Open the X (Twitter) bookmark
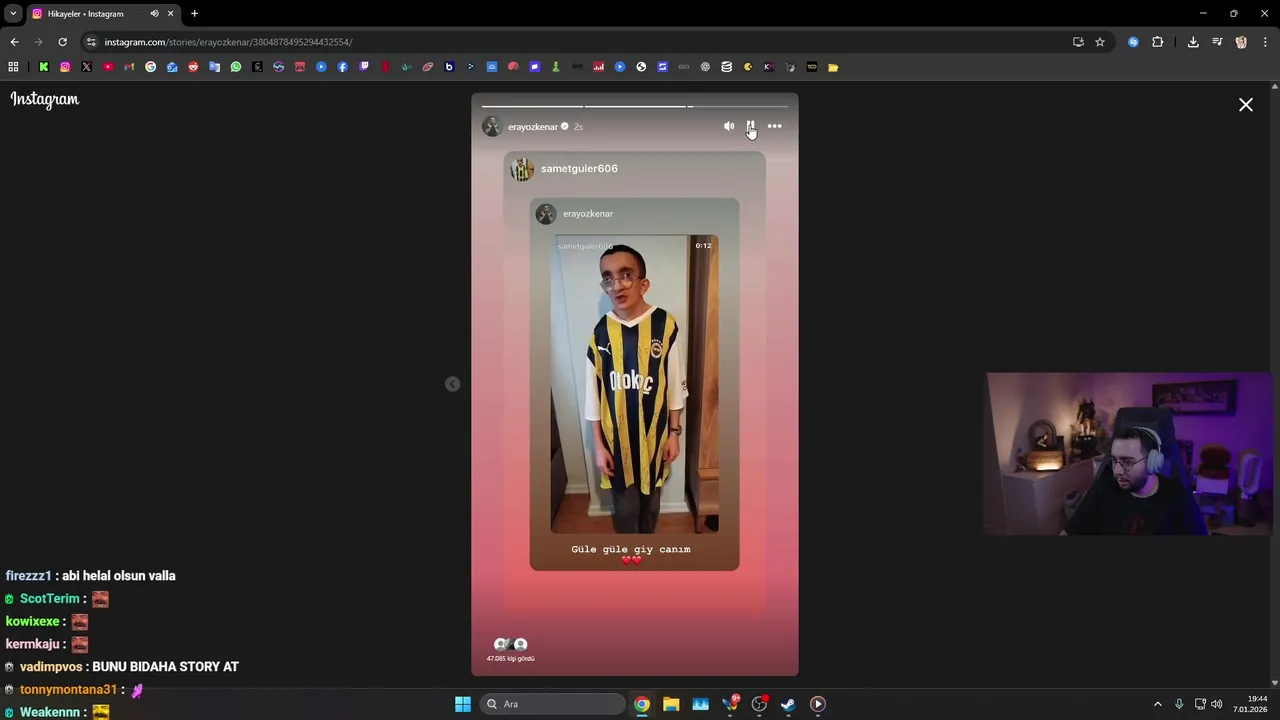This screenshot has height=720, width=1280. point(86,67)
